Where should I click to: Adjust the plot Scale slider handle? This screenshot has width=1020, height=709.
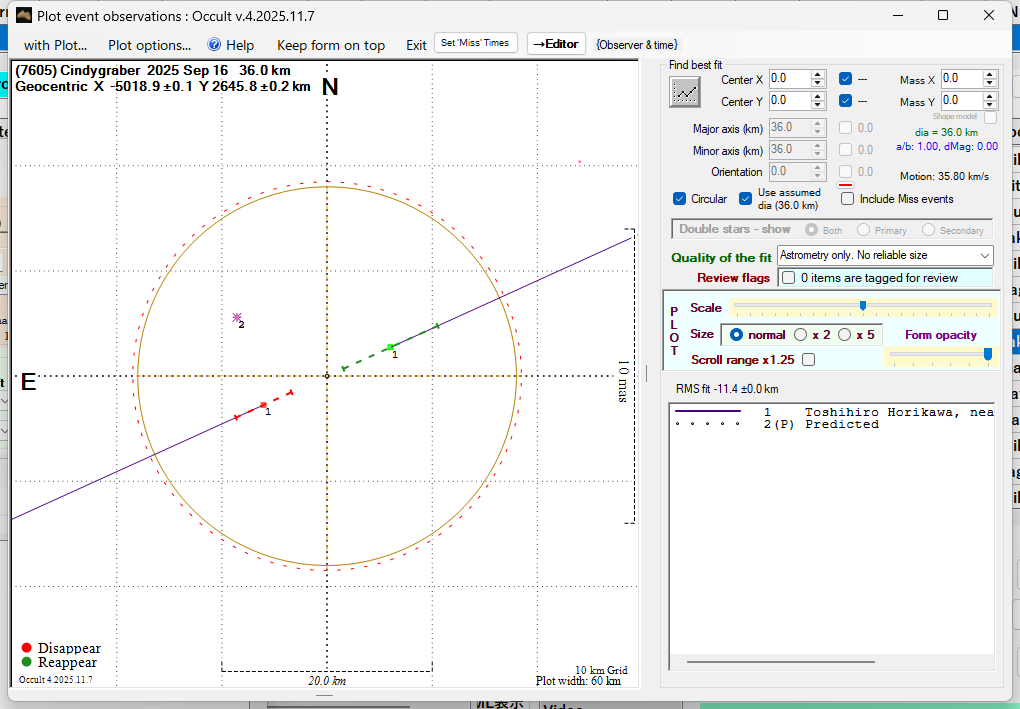pyautogui.click(x=862, y=306)
